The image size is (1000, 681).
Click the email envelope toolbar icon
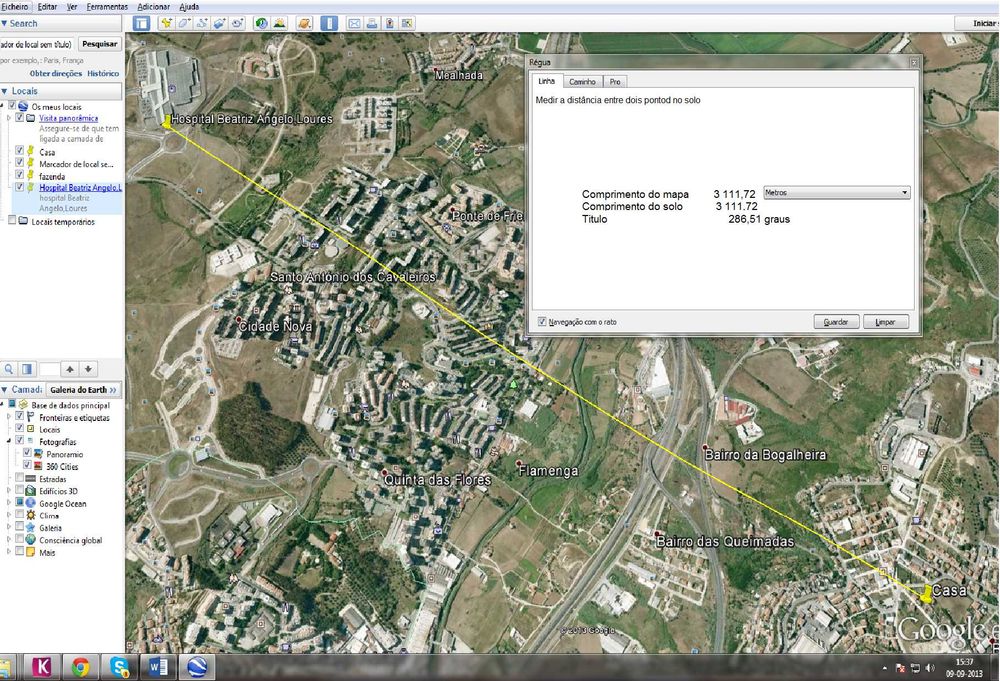click(x=355, y=24)
